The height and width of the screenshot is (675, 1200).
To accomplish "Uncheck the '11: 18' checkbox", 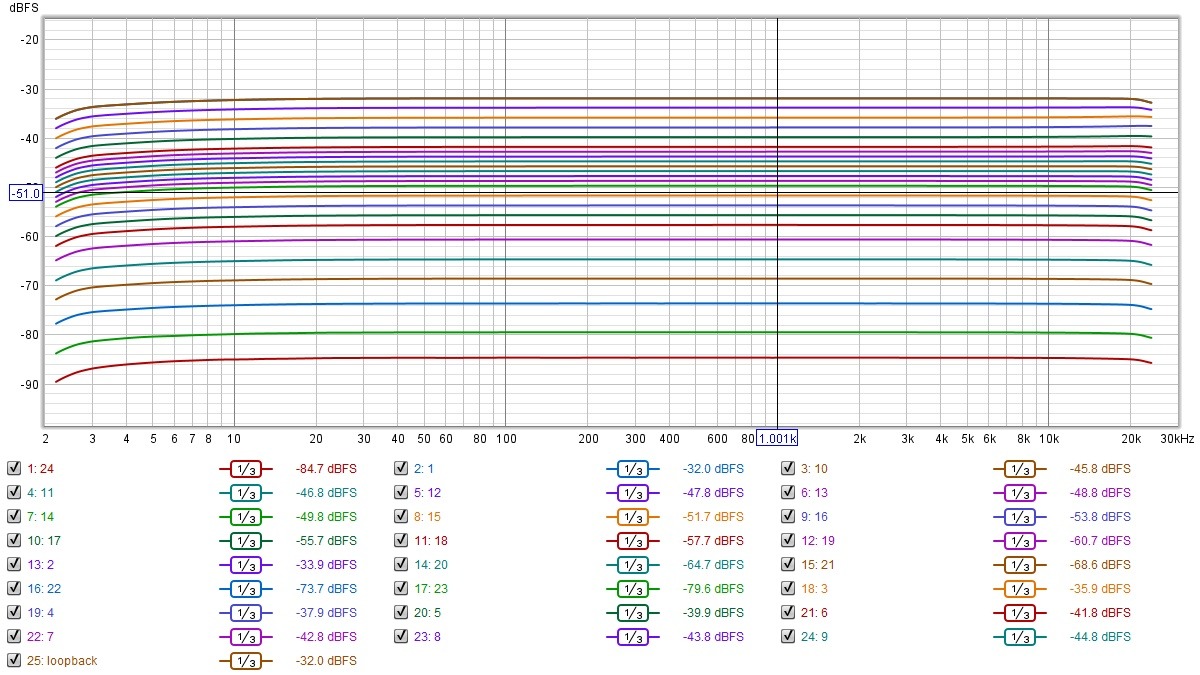I will tap(401, 540).
